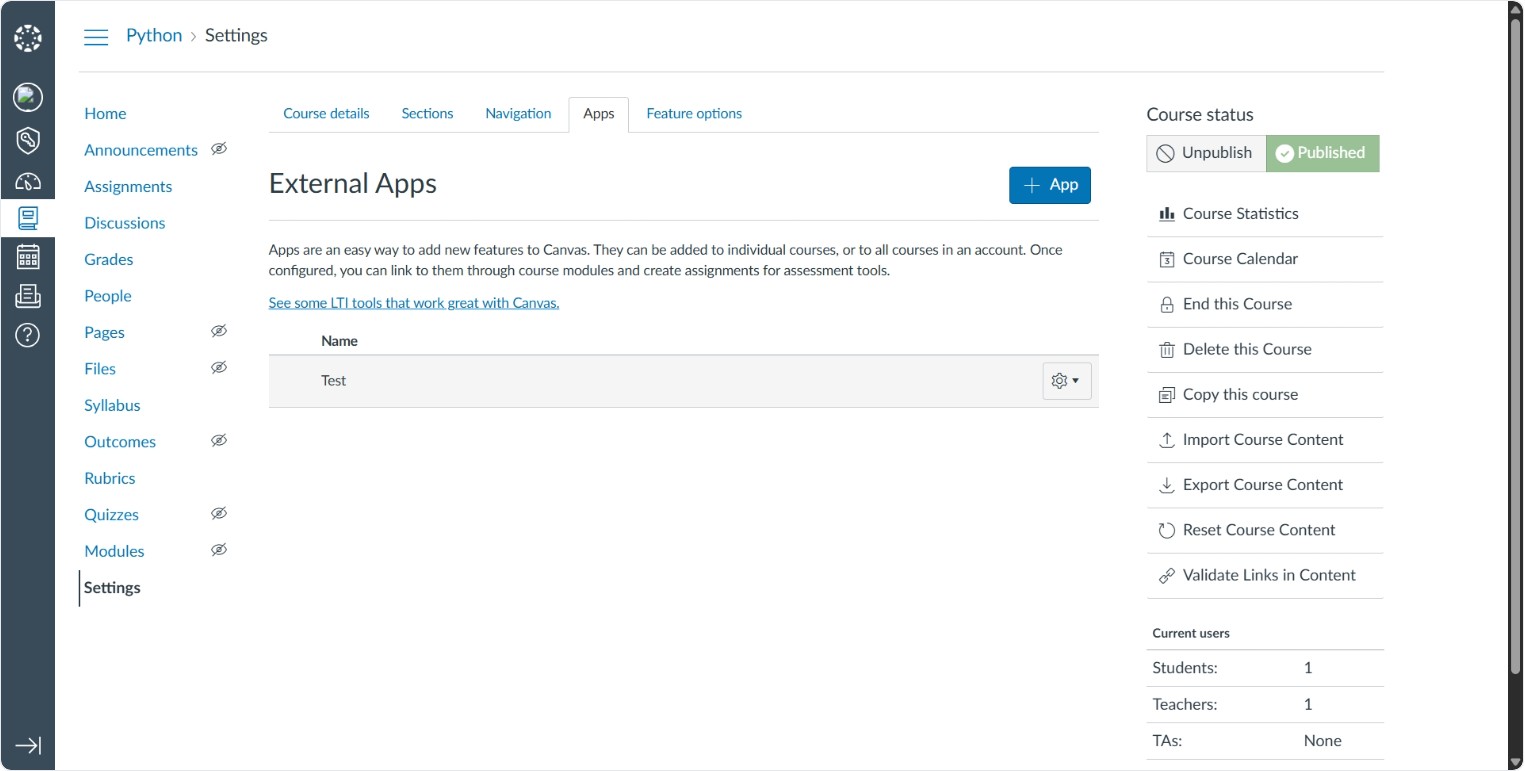The width and height of the screenshot is (1525, 771).
Task: Open the Account avatar in global navigation
Action: tap(28, 97)
